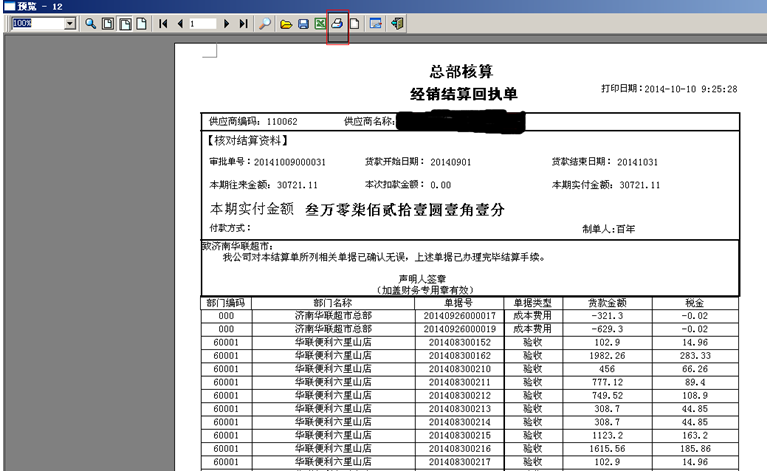
Task: Click the 打印日期 2014-10-10 9:25:28 text
Action: coord(669,89)
